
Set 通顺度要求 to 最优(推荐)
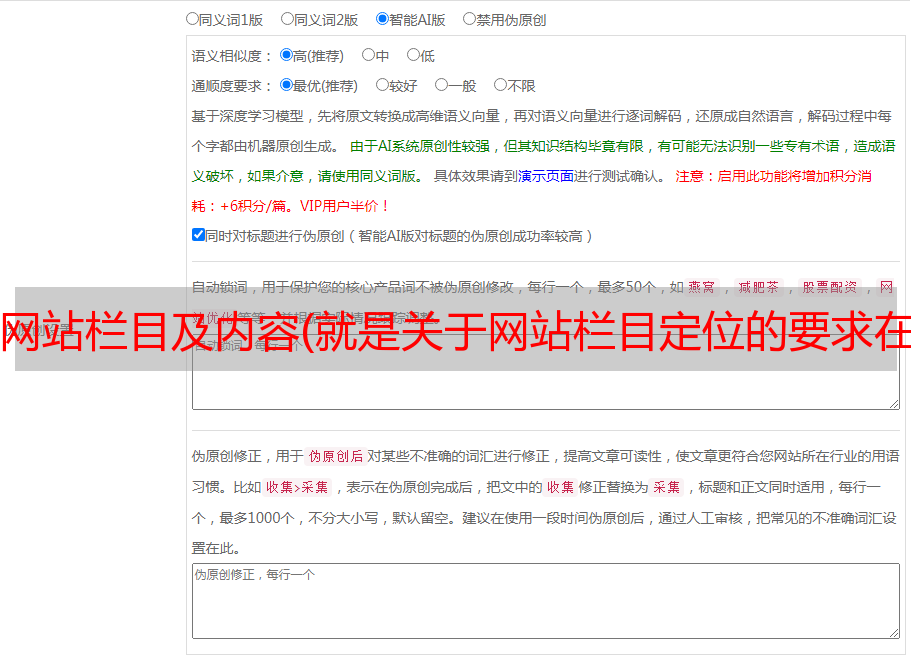tap(286, 85)
